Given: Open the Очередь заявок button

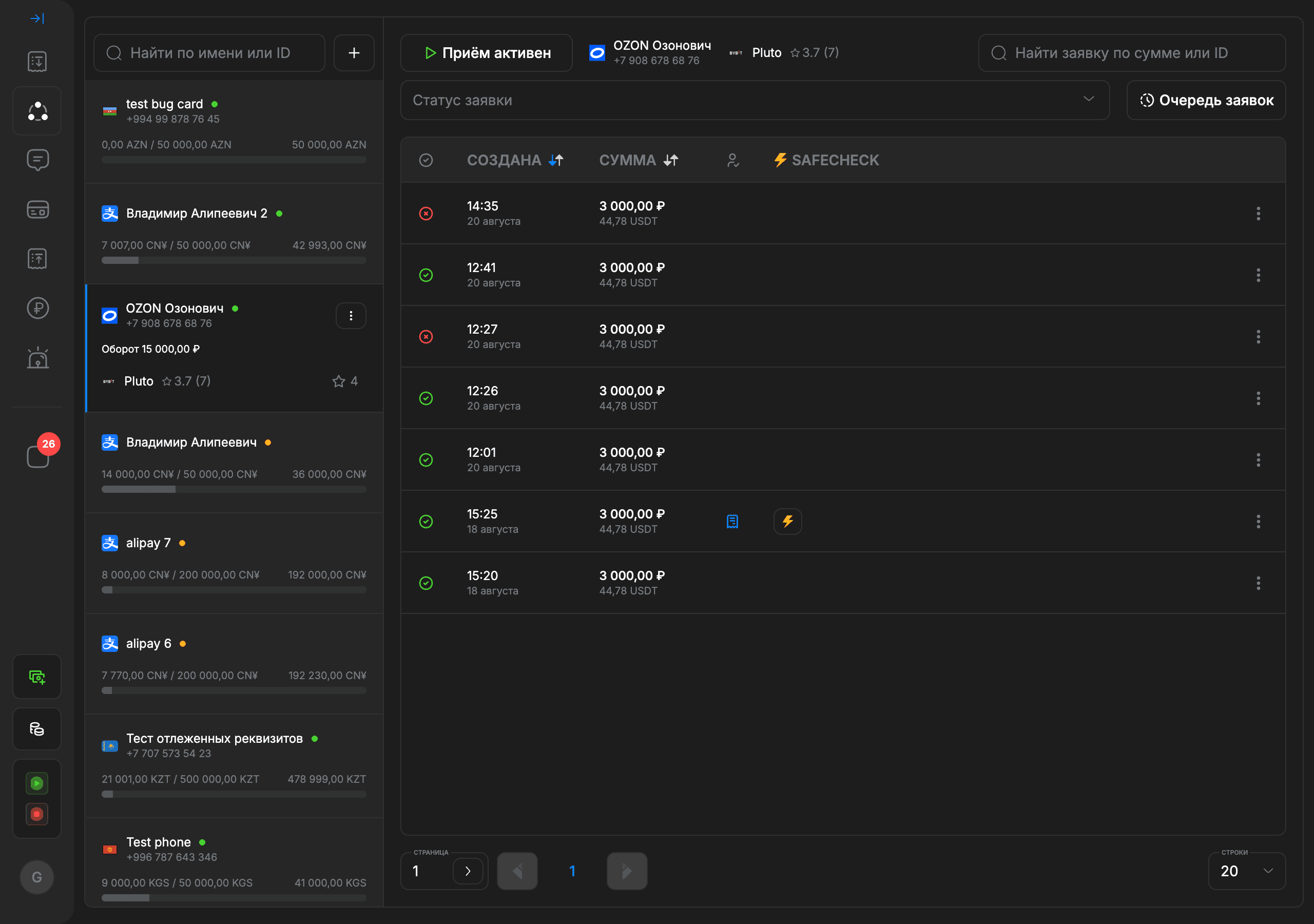Looking at the screenshot, I should [1206, 100].
